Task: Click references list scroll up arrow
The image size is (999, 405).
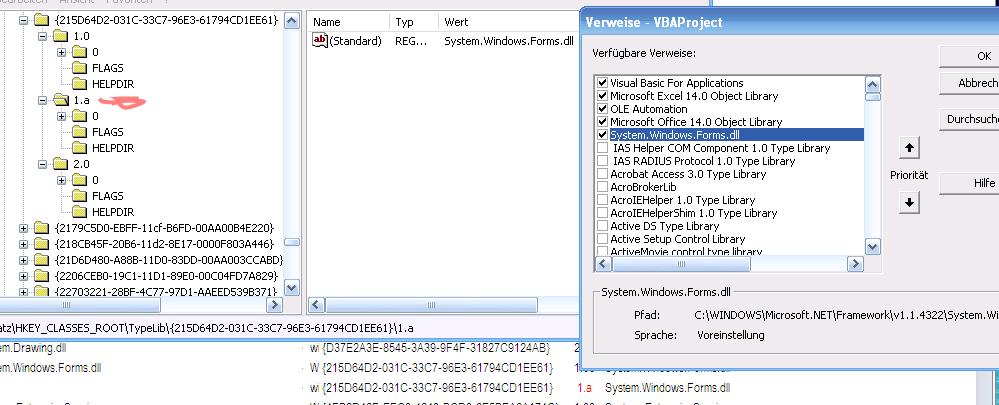Action: [x=872, y=84]
